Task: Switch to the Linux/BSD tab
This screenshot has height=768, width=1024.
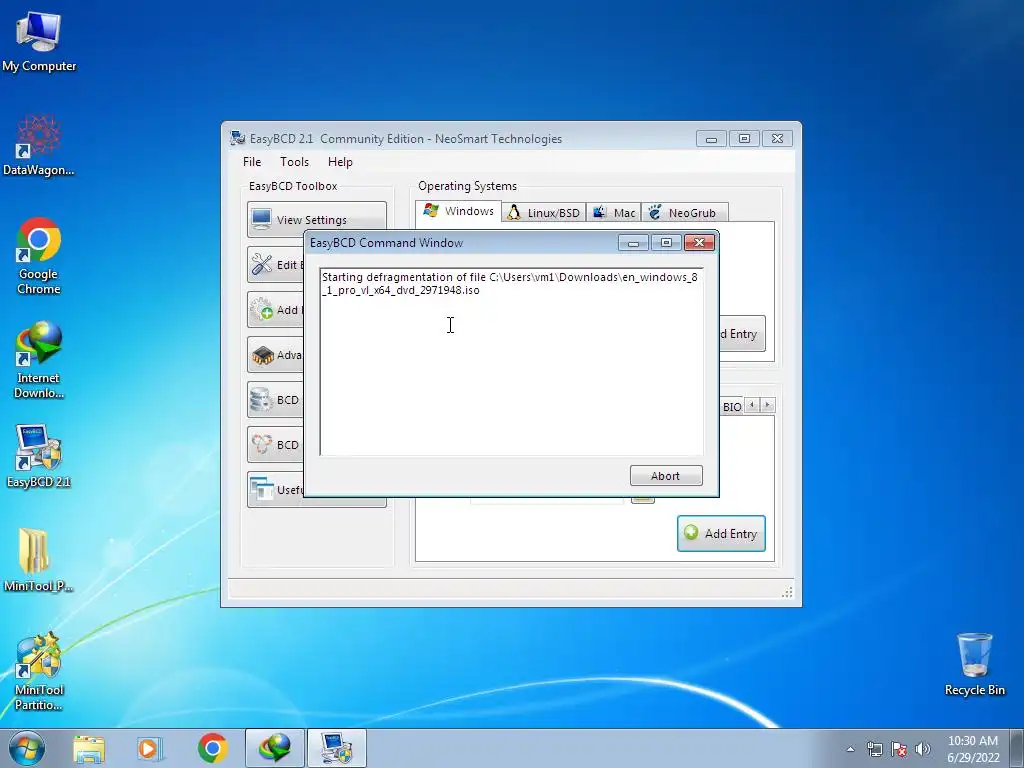Action: 544,213
